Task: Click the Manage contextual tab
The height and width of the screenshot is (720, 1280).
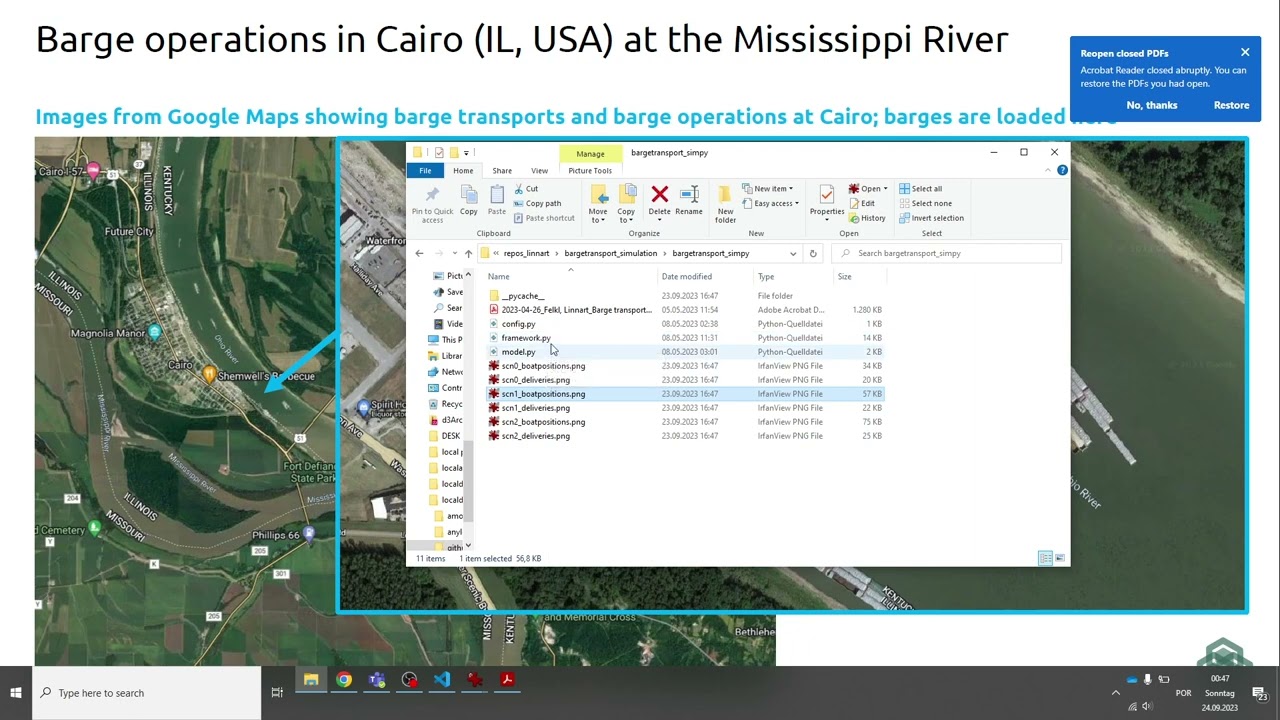Action: click(590, 154)
